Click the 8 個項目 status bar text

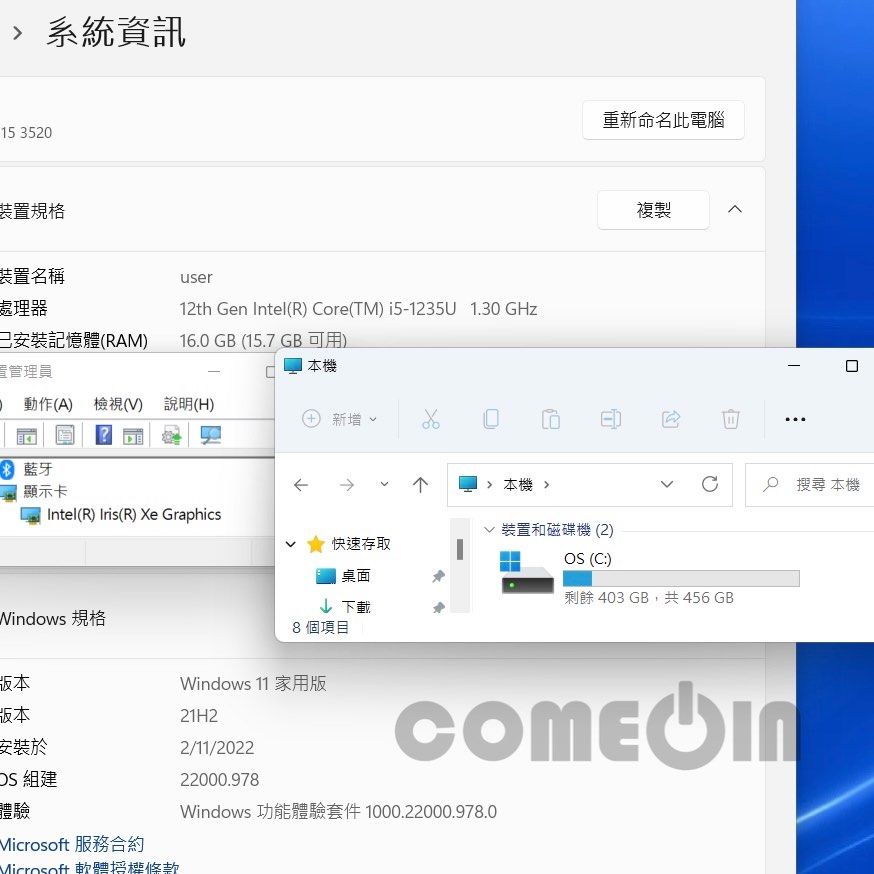tap(321, 628)
